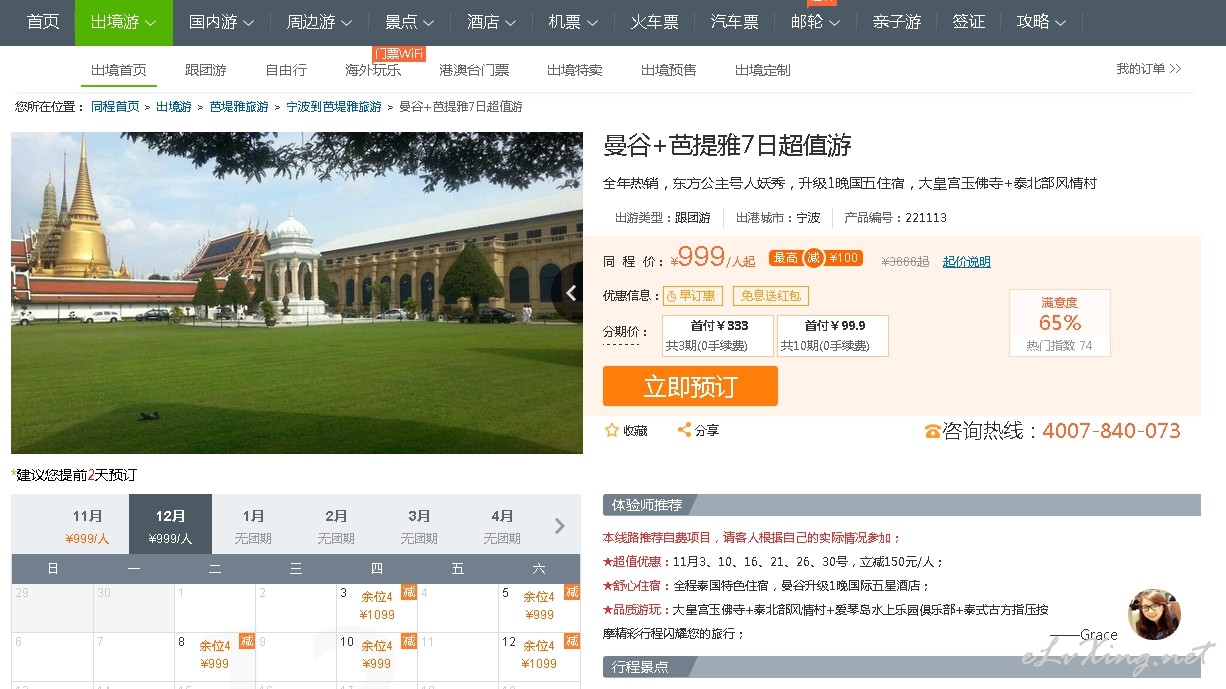
Task: Click the 最高减¥100 badge
Action: 815,258
